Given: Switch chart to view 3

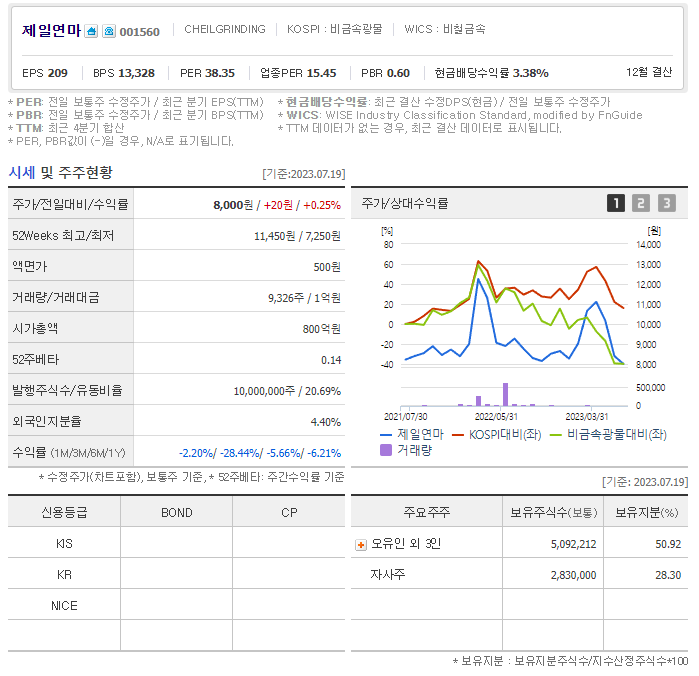Looking at the screenshot, I should [x=666, y=203].
